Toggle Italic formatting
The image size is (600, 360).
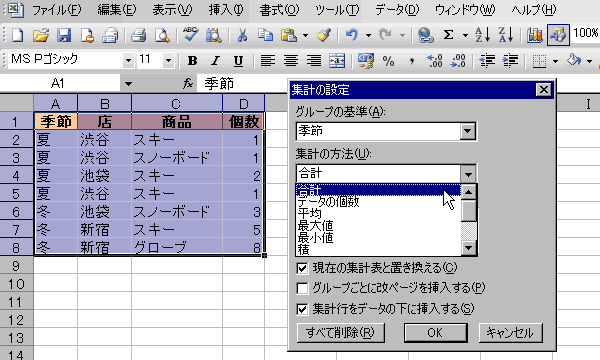215,60
